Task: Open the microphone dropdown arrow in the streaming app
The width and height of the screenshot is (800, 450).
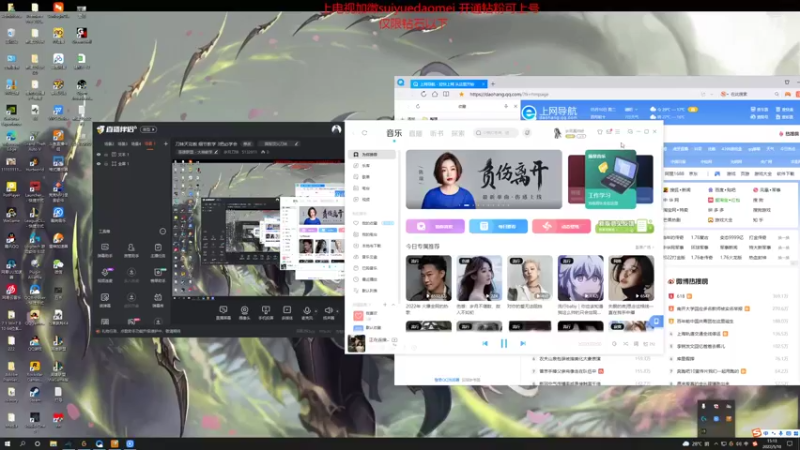Action: click(316, 311)
